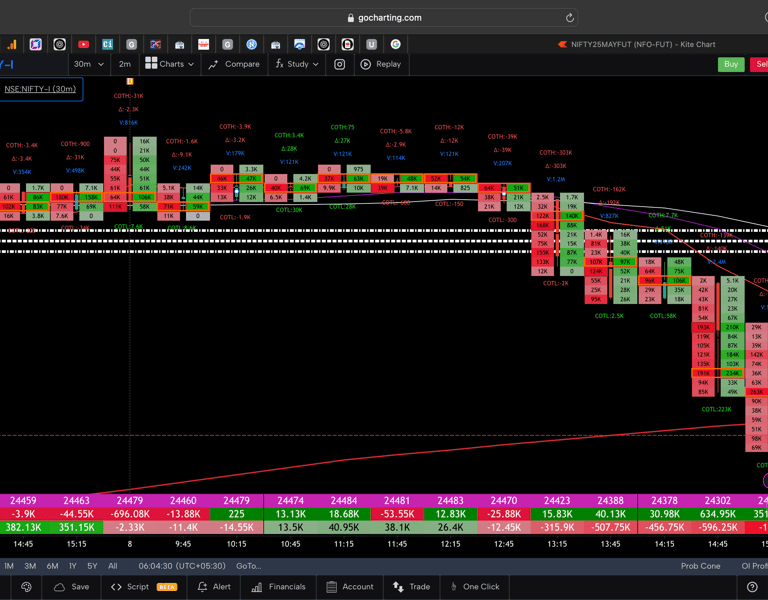This screenshot has width=768, height=600.
Task: Take a chart snapshot with the camera icon
Action: [x=339, y=64]
